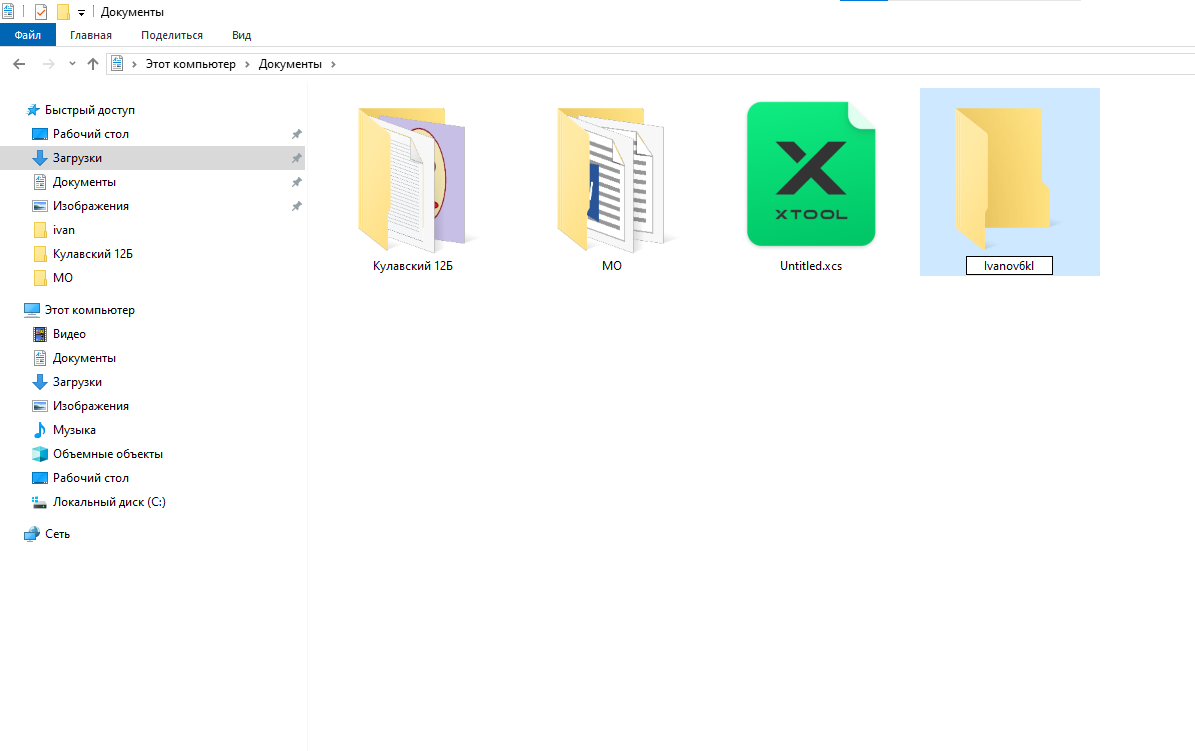The image size is (1195, 751).
Task: Switch to the Вид ribbon tab
Action: (242, 35)
